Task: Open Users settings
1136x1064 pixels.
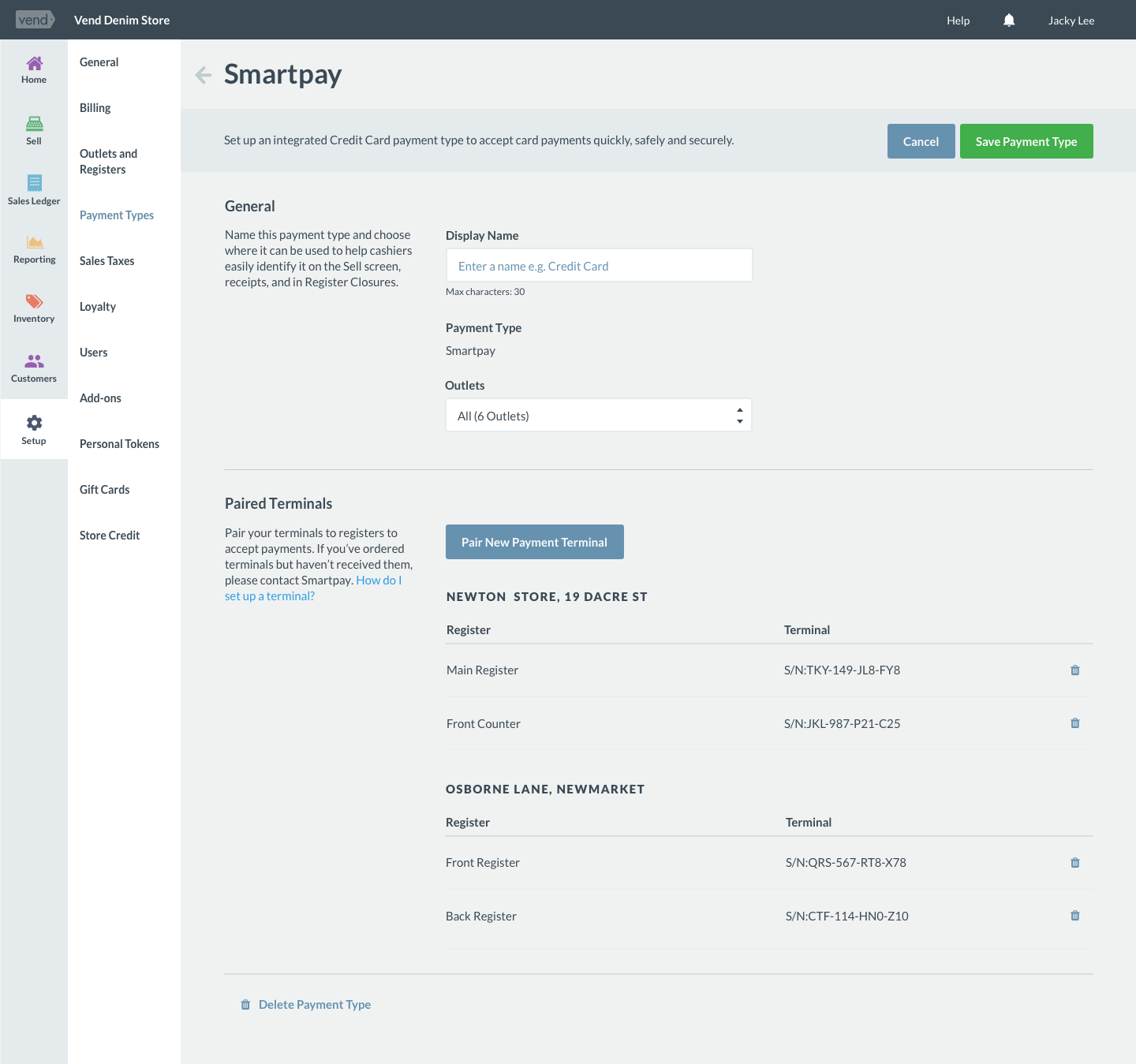Action: 94,353
